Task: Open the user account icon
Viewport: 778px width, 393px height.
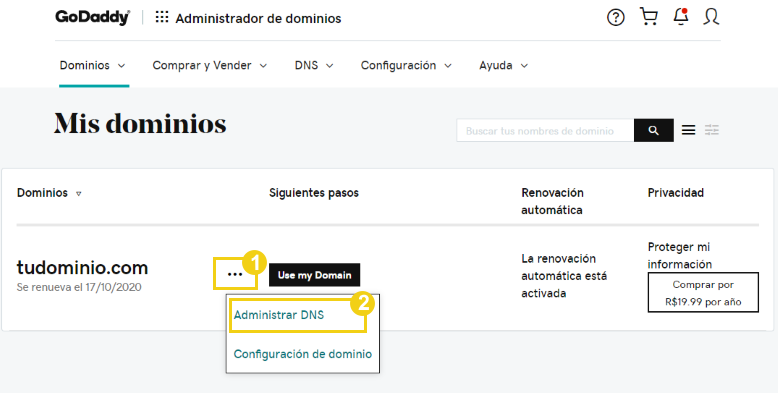Action: [712, 17]
